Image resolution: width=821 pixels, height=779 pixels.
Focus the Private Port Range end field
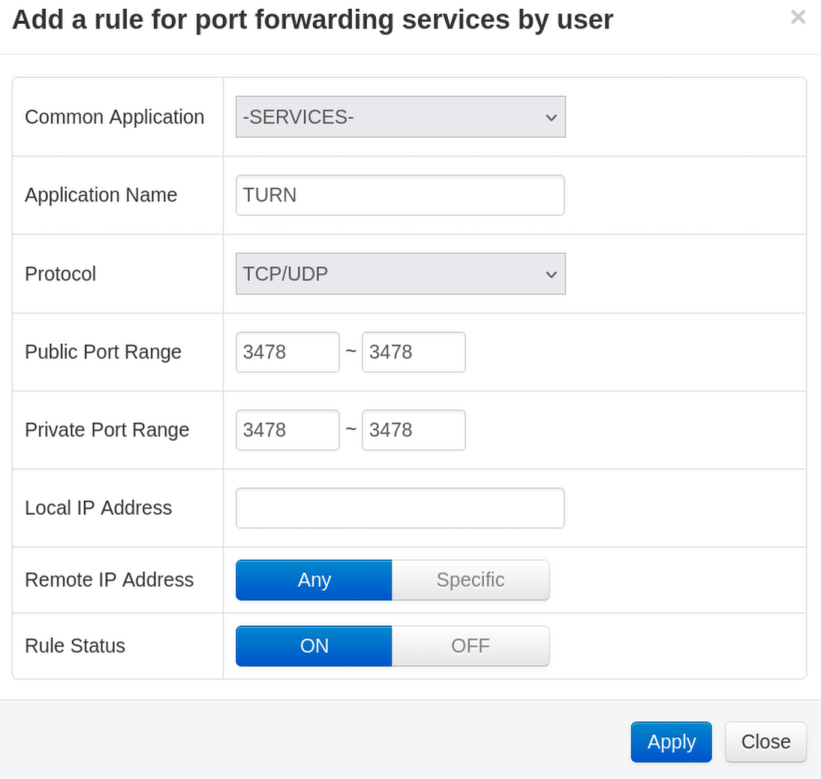pyautogui.click(x=413, y=430)
